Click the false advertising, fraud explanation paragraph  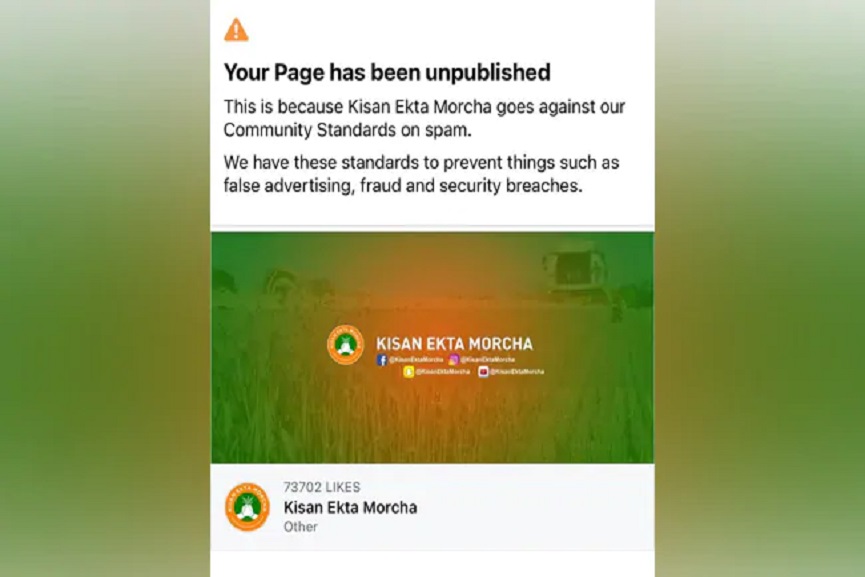(x=421, y=174)
